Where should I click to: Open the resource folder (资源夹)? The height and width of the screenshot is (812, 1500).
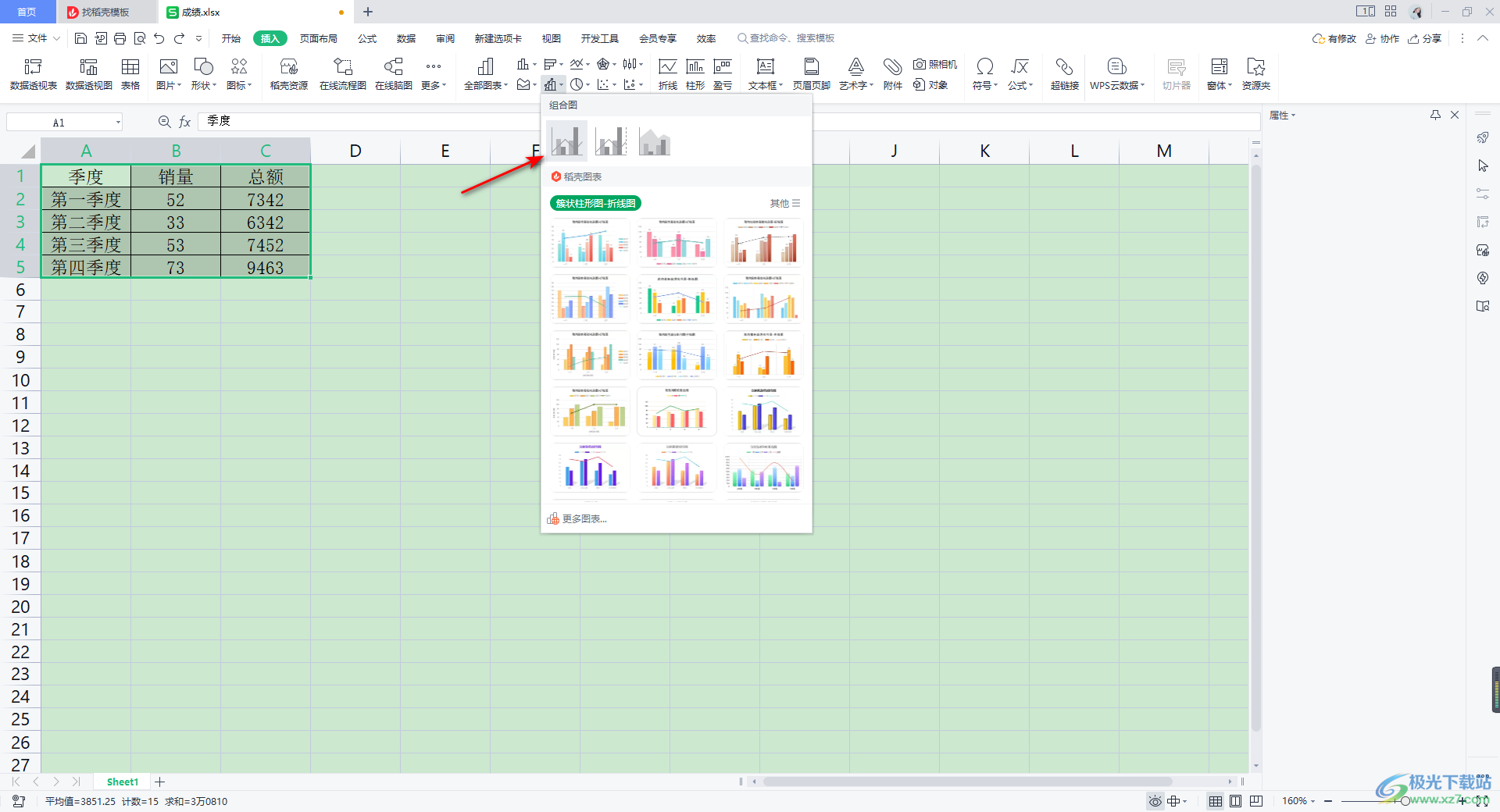(x=1256, y=74)
